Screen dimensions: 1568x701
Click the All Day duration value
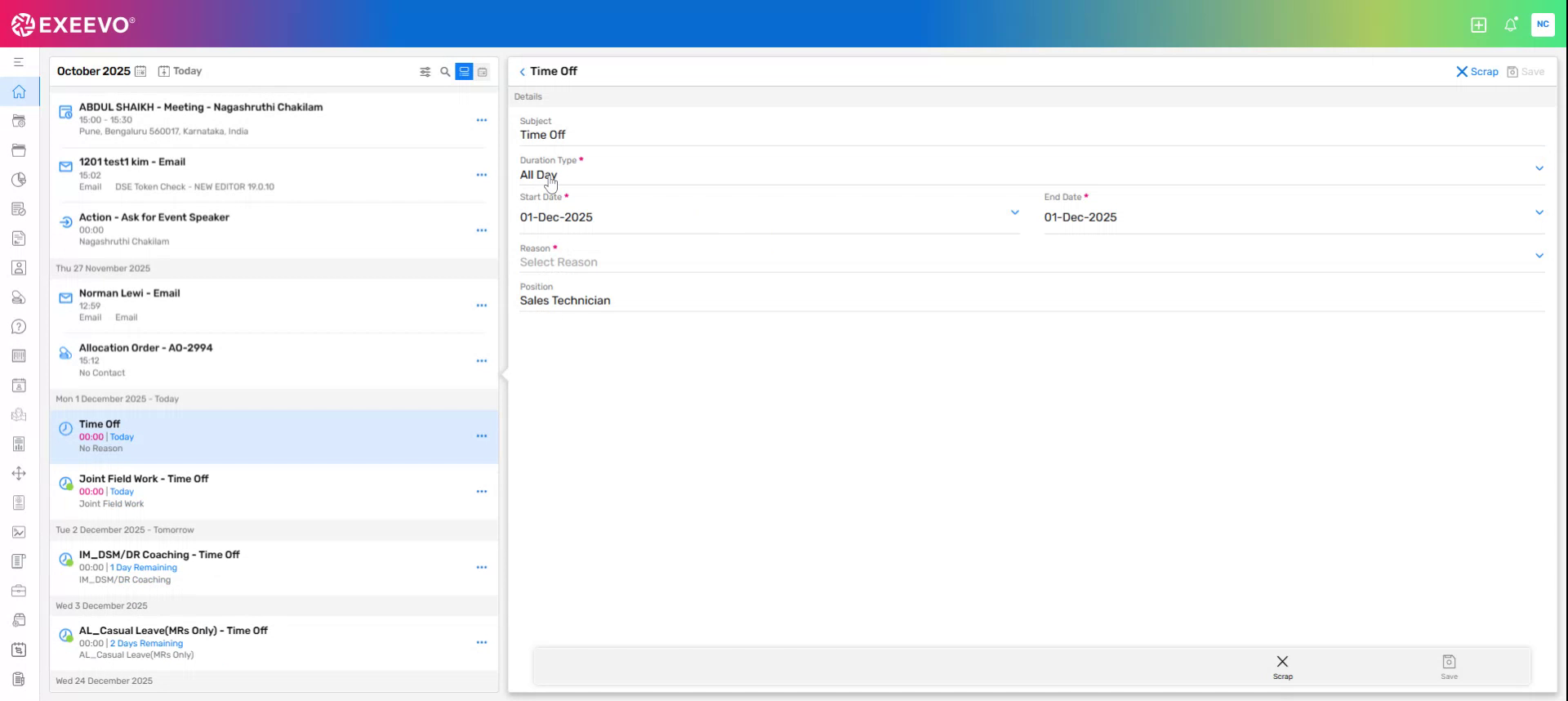coord(538,175)
